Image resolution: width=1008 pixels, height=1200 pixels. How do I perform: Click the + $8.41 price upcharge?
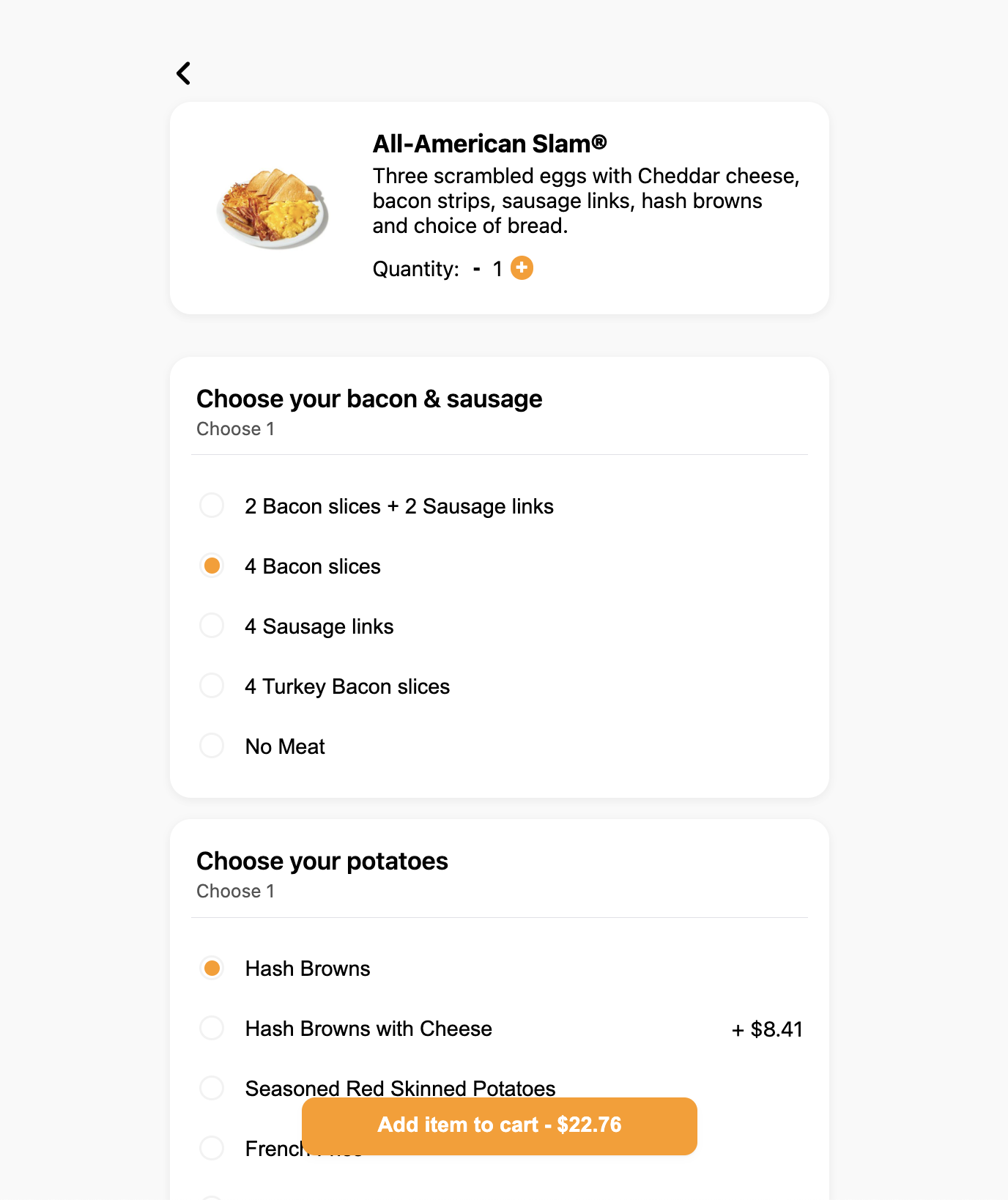pos(767,1029)
